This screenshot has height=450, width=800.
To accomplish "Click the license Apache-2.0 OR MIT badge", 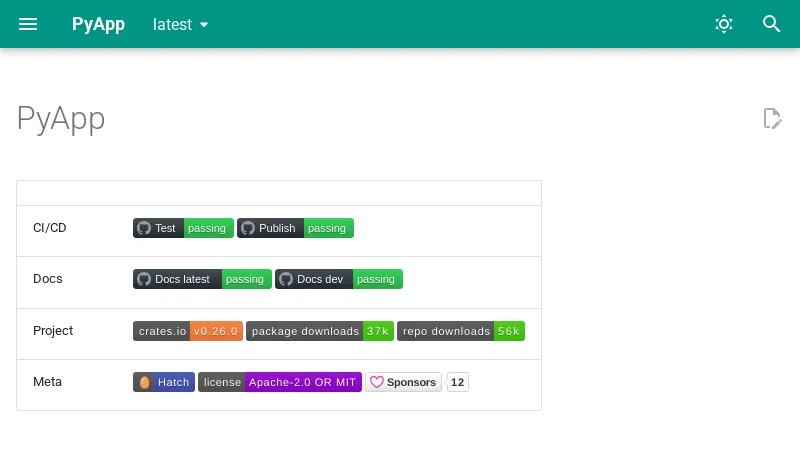I will [x=280, y=382].
